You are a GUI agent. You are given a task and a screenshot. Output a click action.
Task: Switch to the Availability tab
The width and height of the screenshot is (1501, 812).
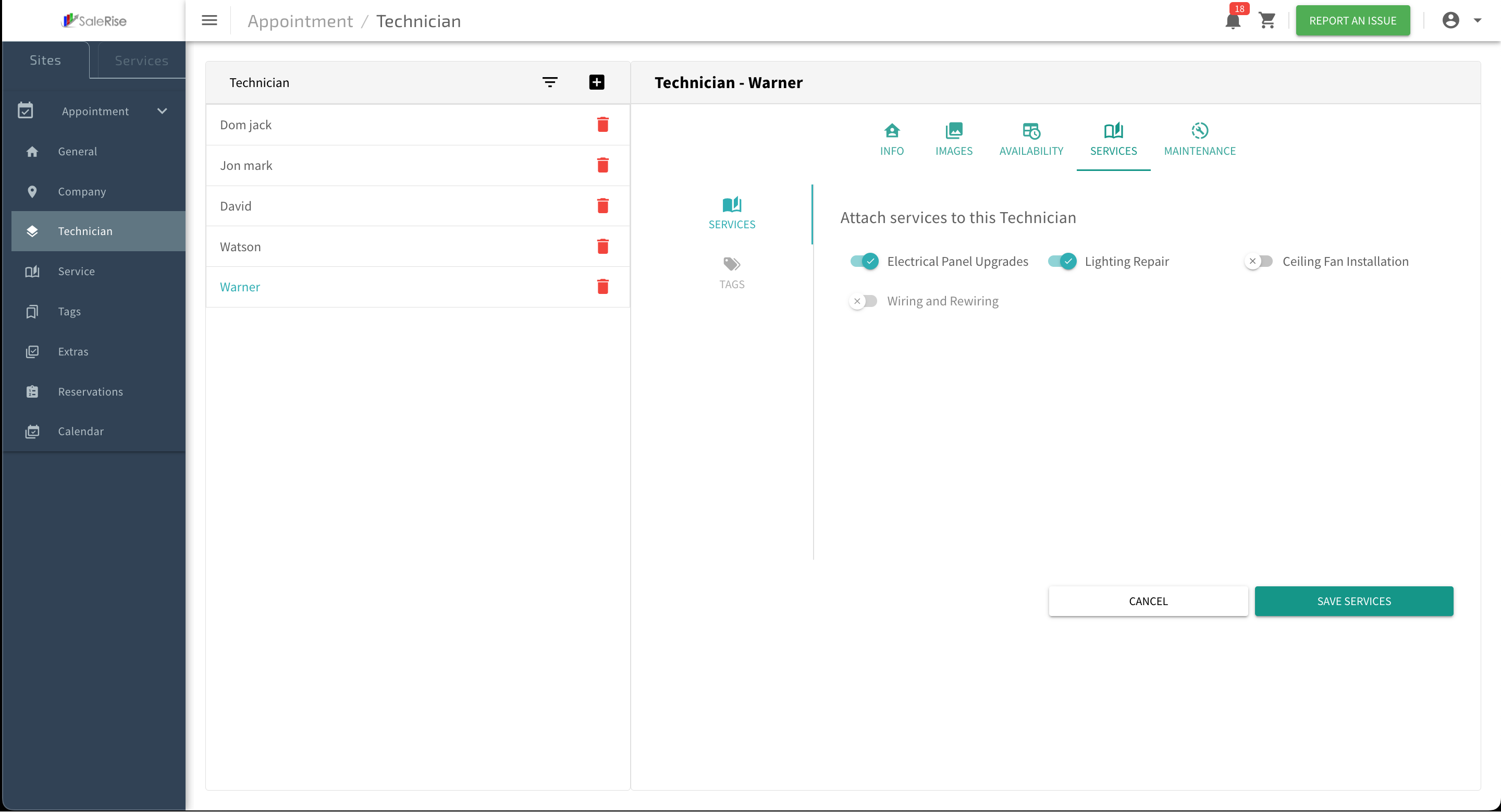[1031, 140]
